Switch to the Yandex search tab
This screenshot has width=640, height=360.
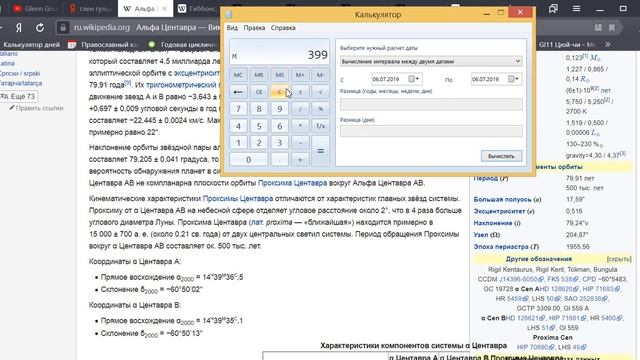point(91,9)
